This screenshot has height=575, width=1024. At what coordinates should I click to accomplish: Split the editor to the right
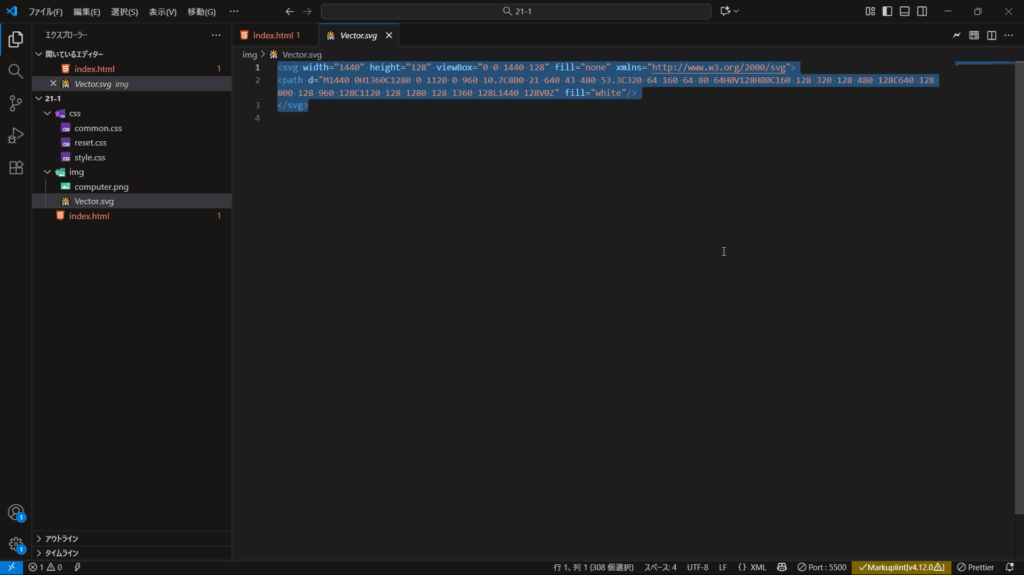pos(991,35)
